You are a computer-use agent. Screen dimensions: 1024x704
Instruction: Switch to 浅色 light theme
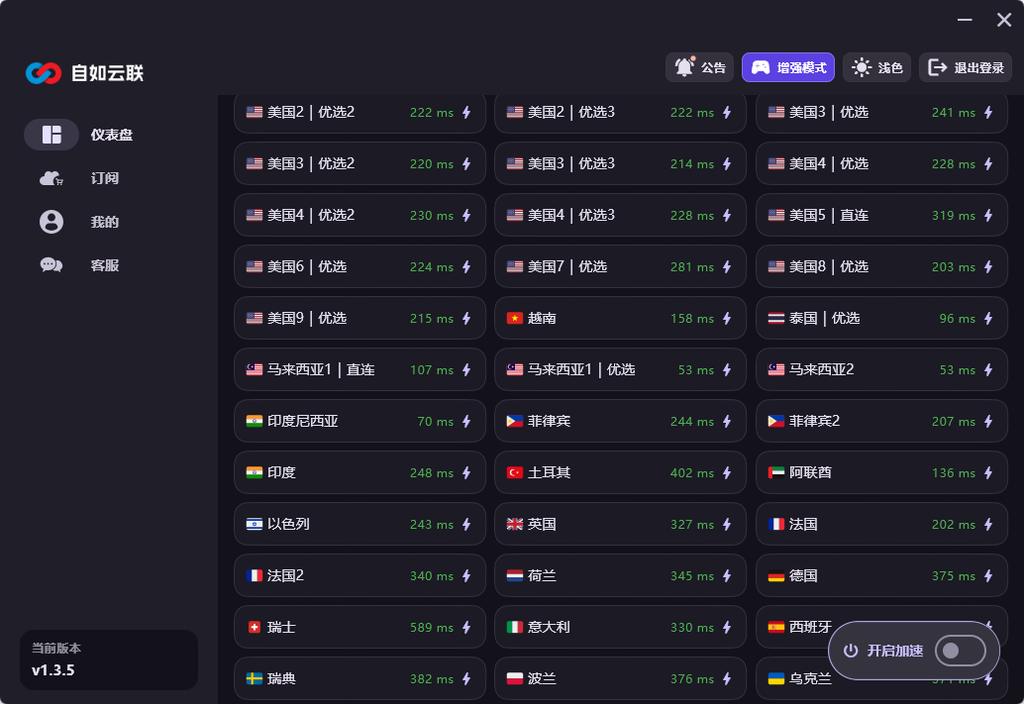(877, 67)
